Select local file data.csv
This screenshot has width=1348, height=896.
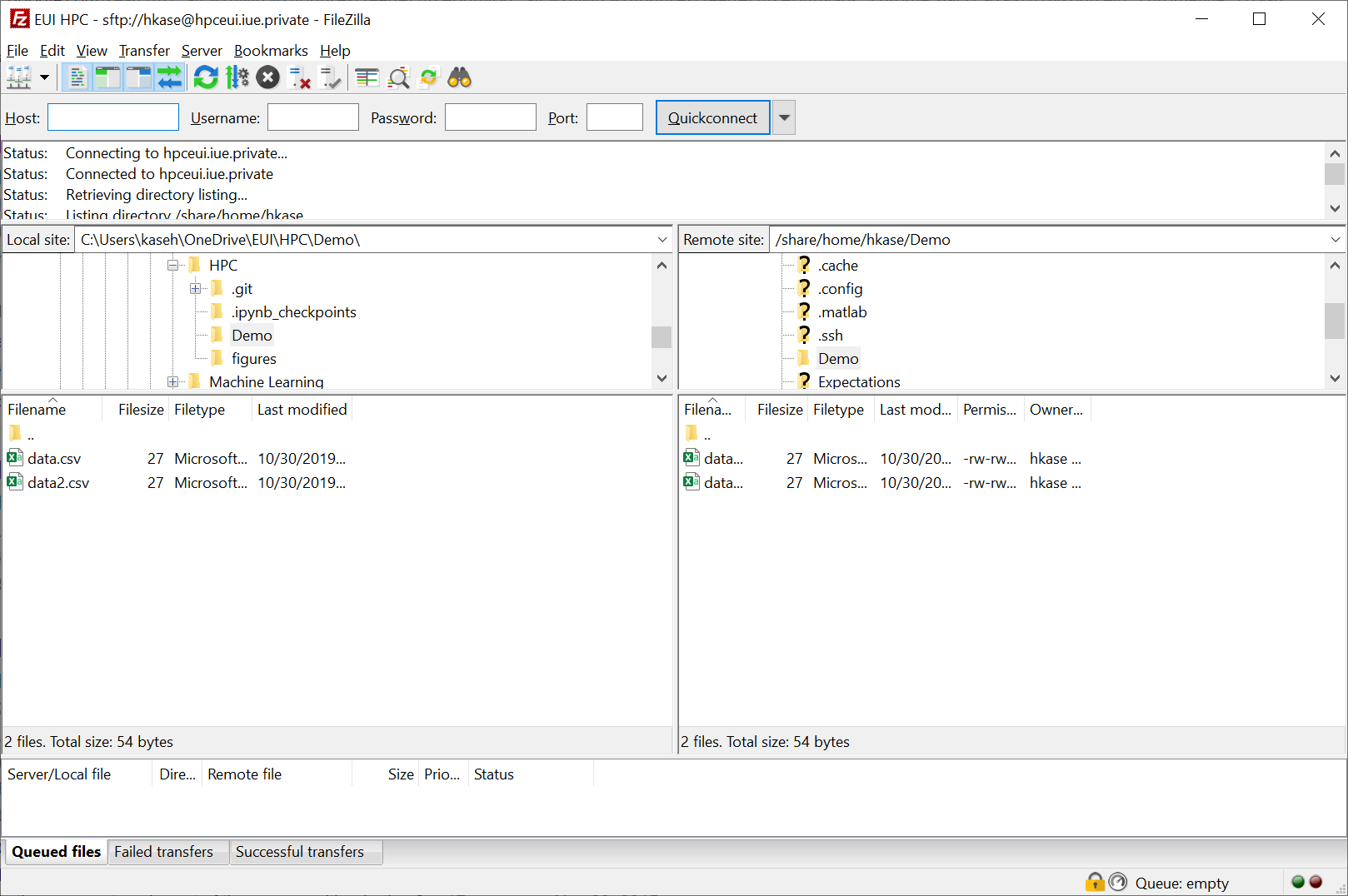(54, 459)
